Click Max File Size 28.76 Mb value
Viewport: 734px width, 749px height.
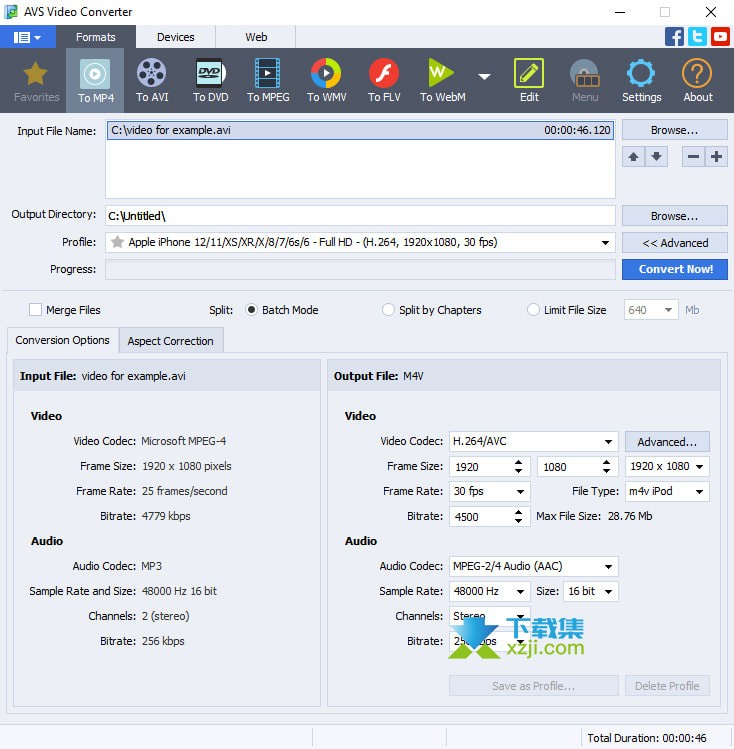coord(629,516)
